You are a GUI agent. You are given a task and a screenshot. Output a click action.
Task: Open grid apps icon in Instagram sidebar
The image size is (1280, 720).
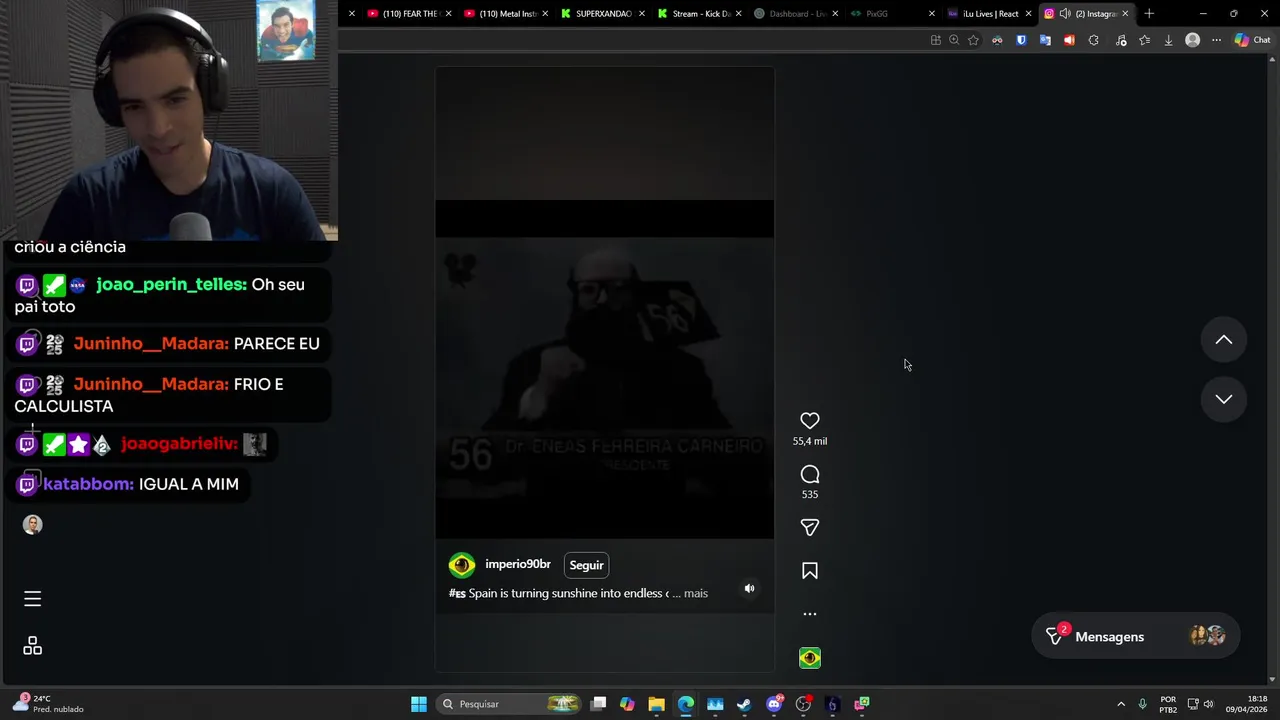click(32, 646)
